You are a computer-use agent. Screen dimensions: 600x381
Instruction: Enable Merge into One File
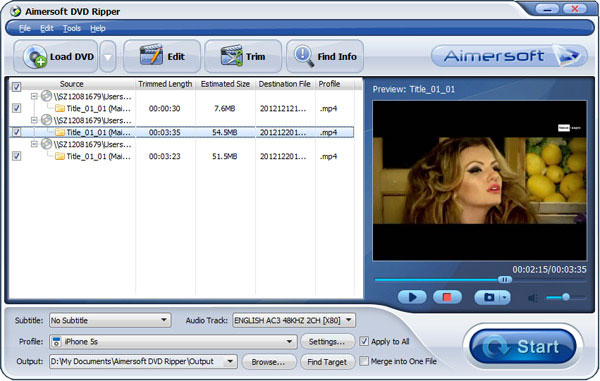[x=364, y=361]
